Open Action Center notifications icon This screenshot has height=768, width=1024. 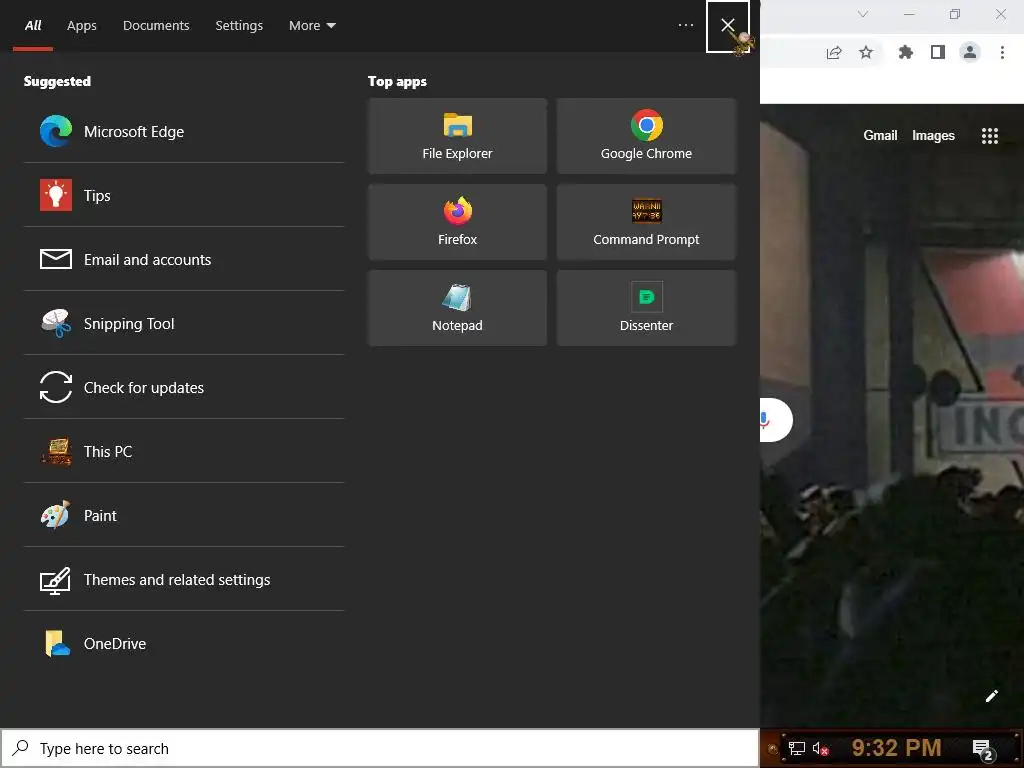pyautogui.click(x=982, y=749)
